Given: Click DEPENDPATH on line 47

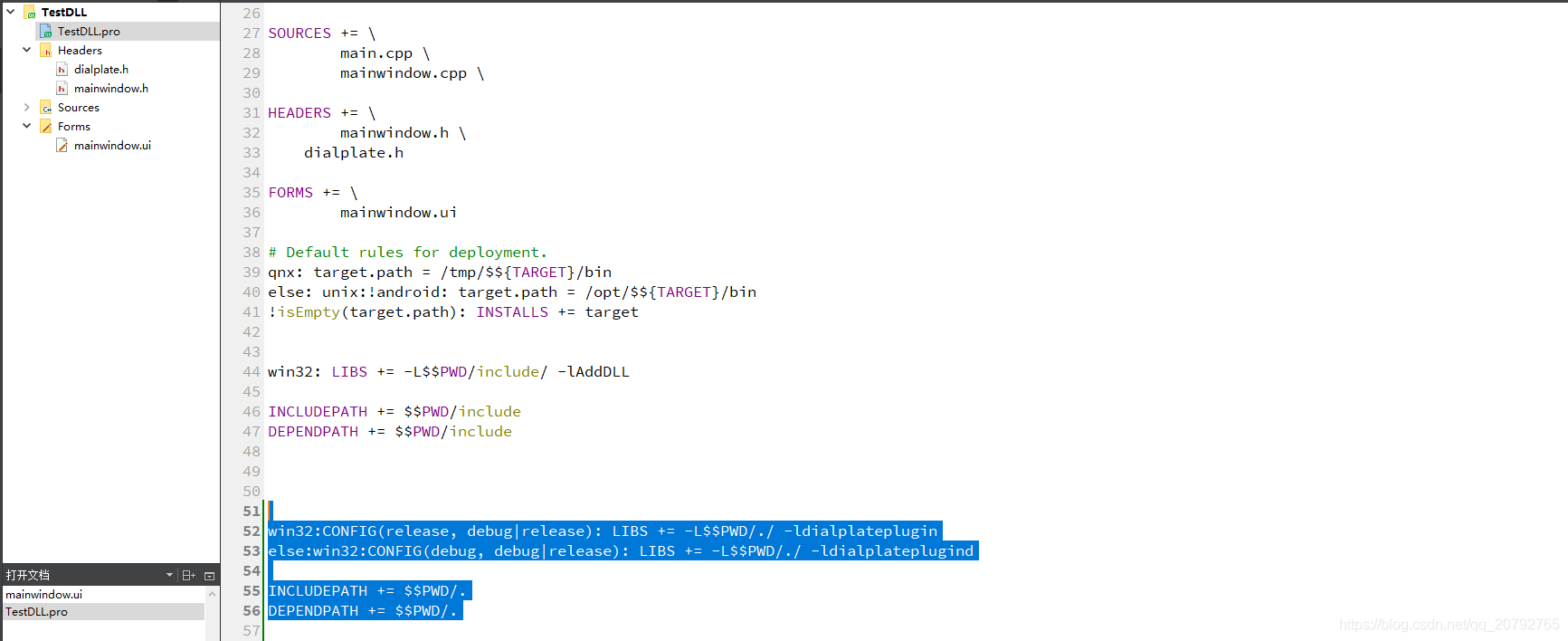Looking at the screenshot, I should point(313,432).
